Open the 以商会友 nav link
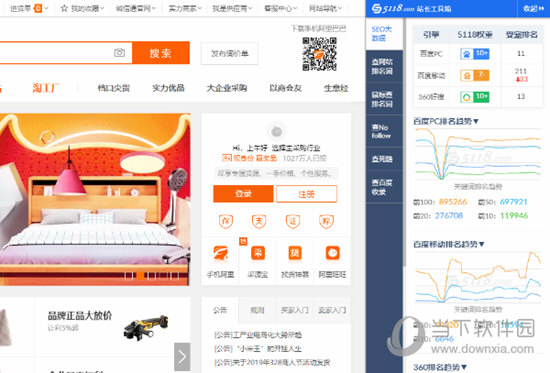The height and width of the screenshot is (373, 550). (285, 88)
